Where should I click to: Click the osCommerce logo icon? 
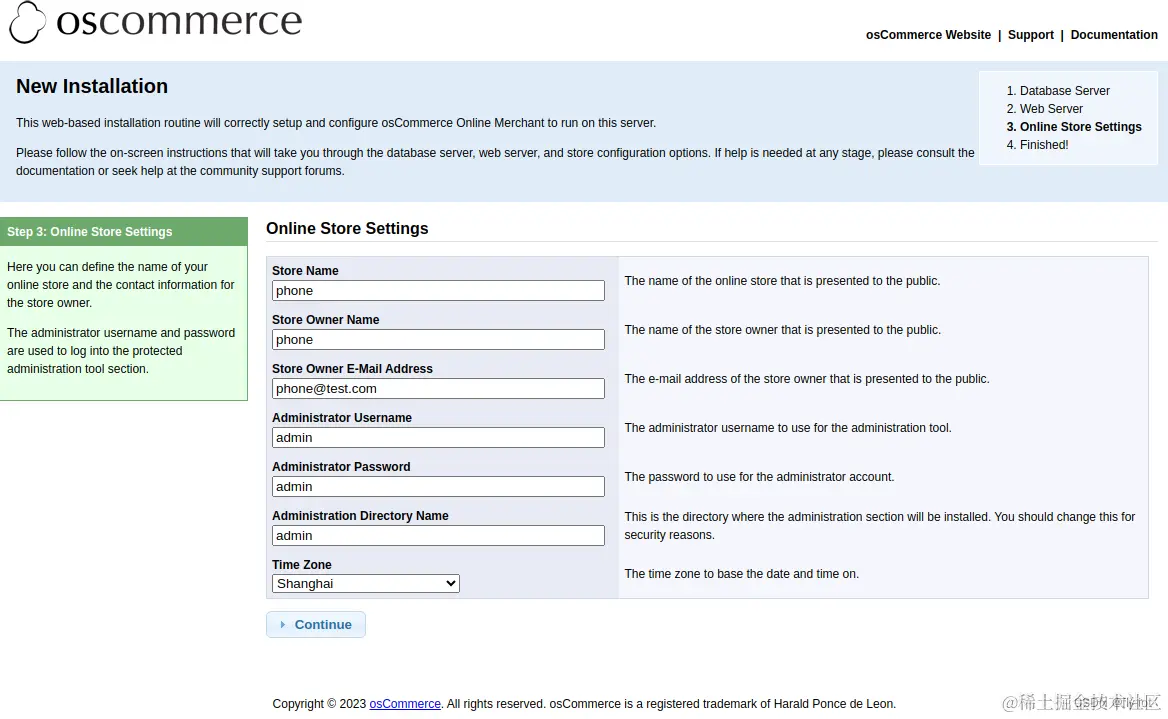27,22
